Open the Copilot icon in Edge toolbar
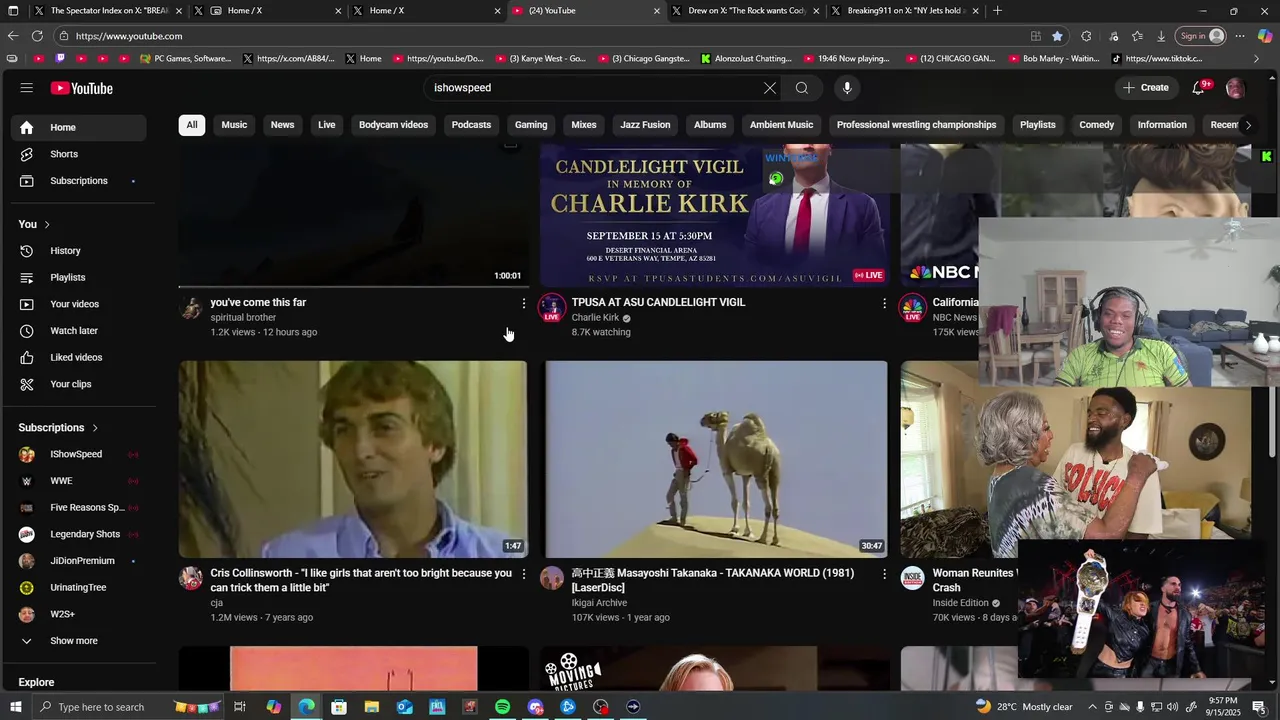The image size is (1280, 720). 1264,36
